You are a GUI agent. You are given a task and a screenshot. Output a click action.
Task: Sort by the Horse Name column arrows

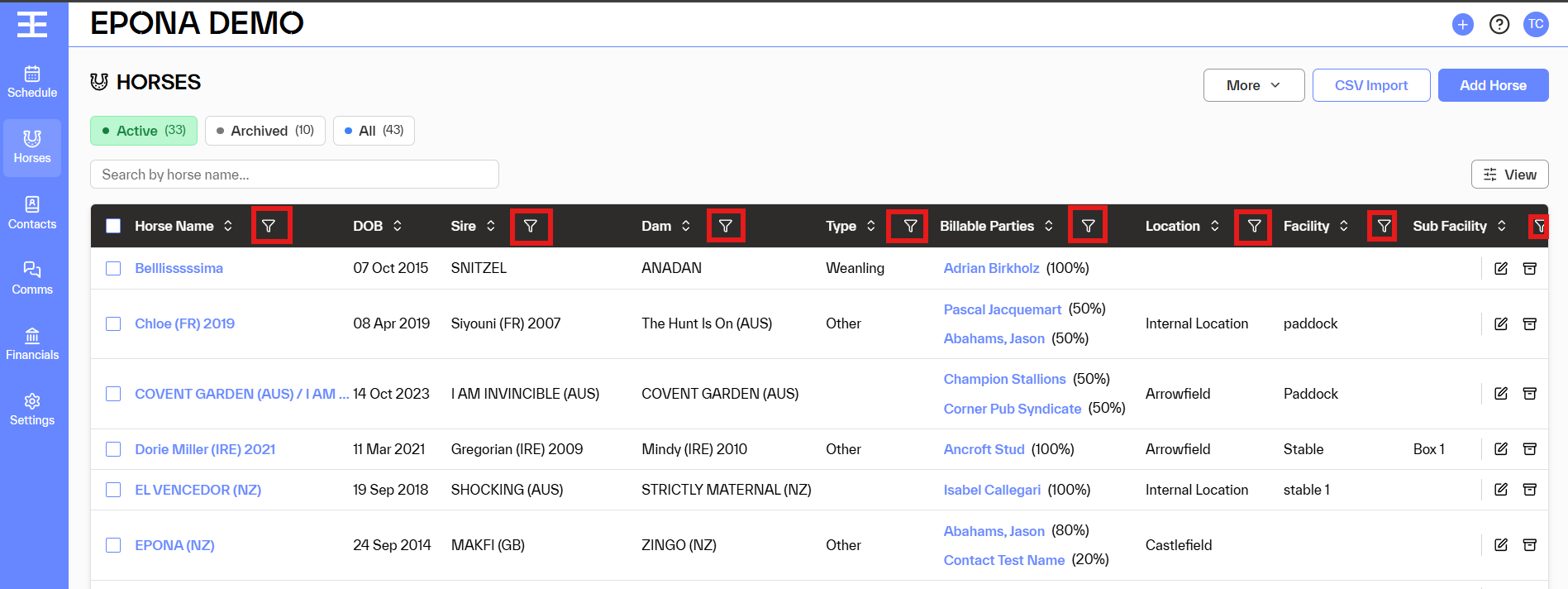[x=228, y=226]
